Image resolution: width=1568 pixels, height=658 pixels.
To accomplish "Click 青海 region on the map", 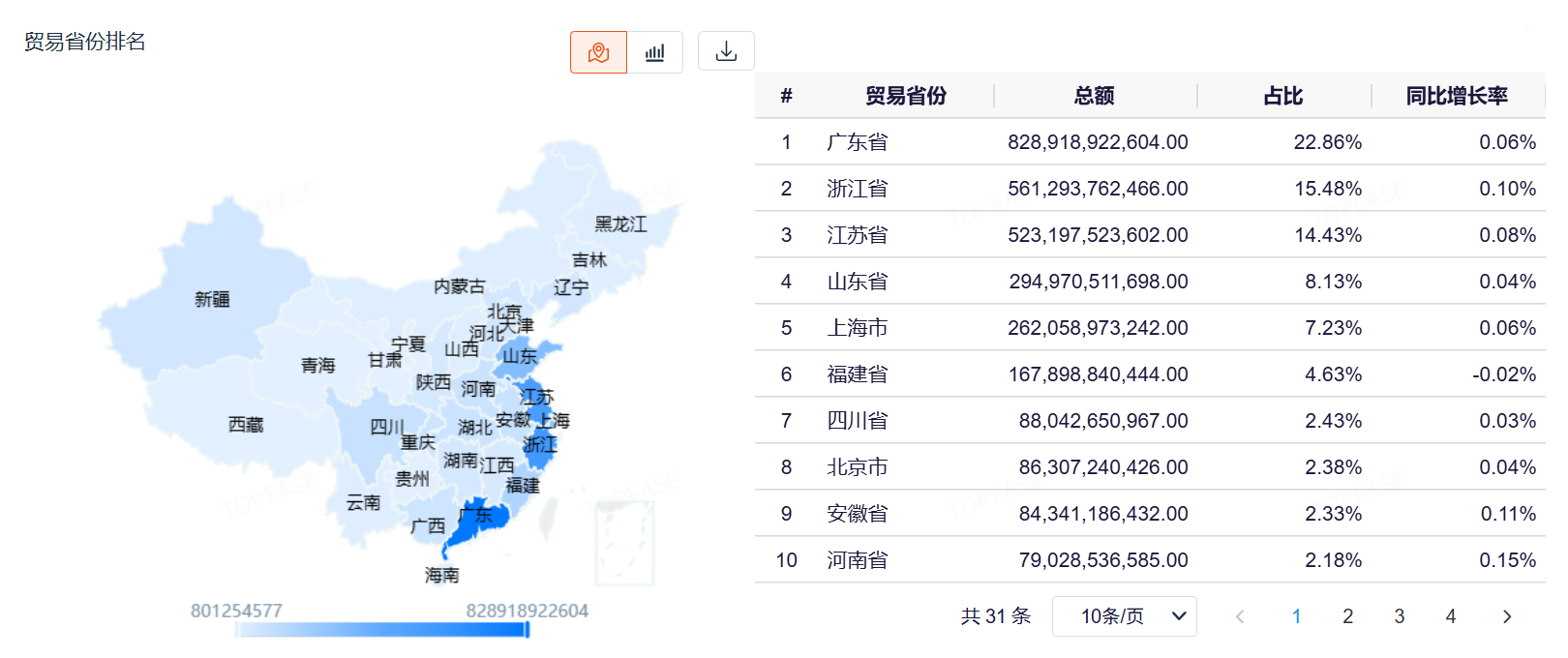I will (317, 365).
